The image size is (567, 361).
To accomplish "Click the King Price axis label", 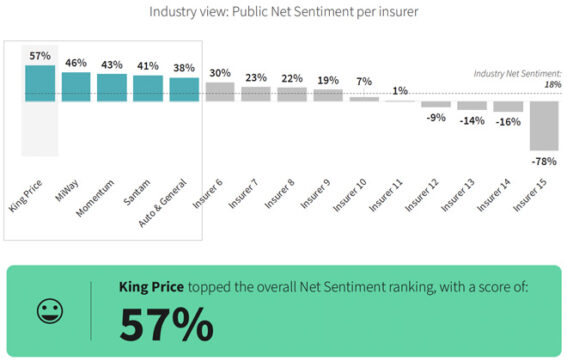I will click(x=25, y=195).
